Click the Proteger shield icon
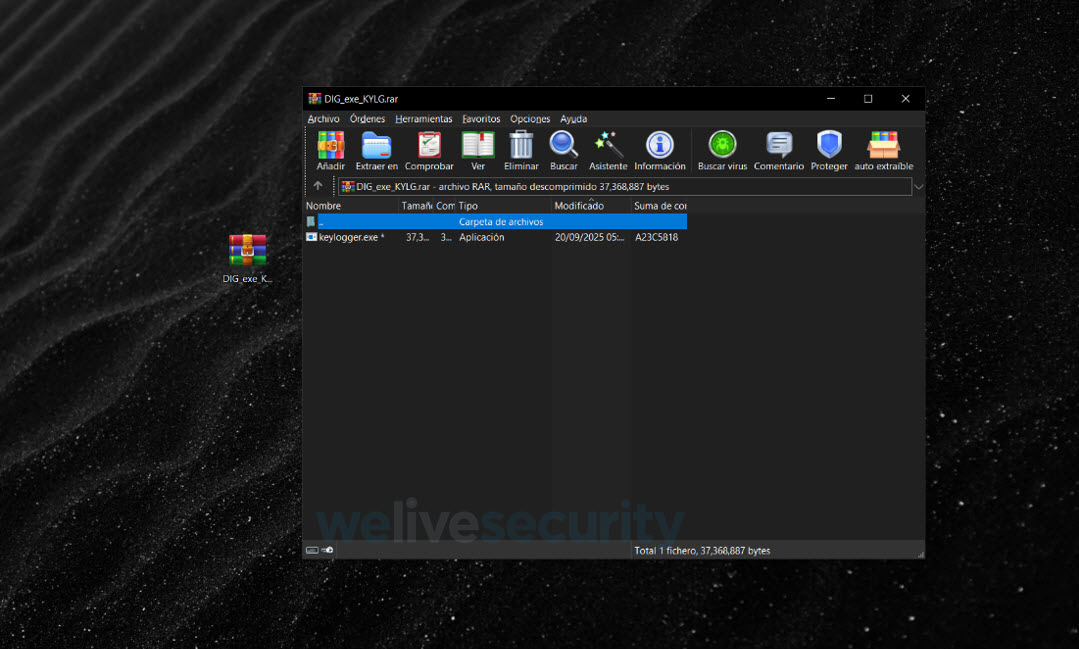Viewport: 1079px width, 649px height. [x=829, y=146]
